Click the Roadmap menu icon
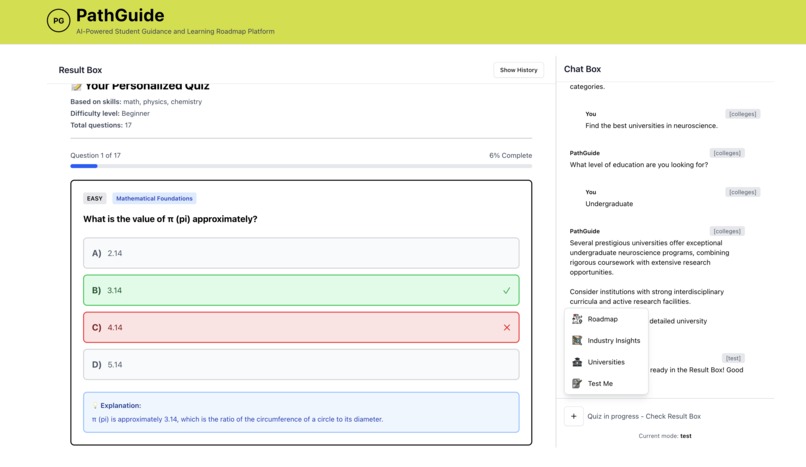This screenshot has width=806, height=467. click(x=577, y=319)
